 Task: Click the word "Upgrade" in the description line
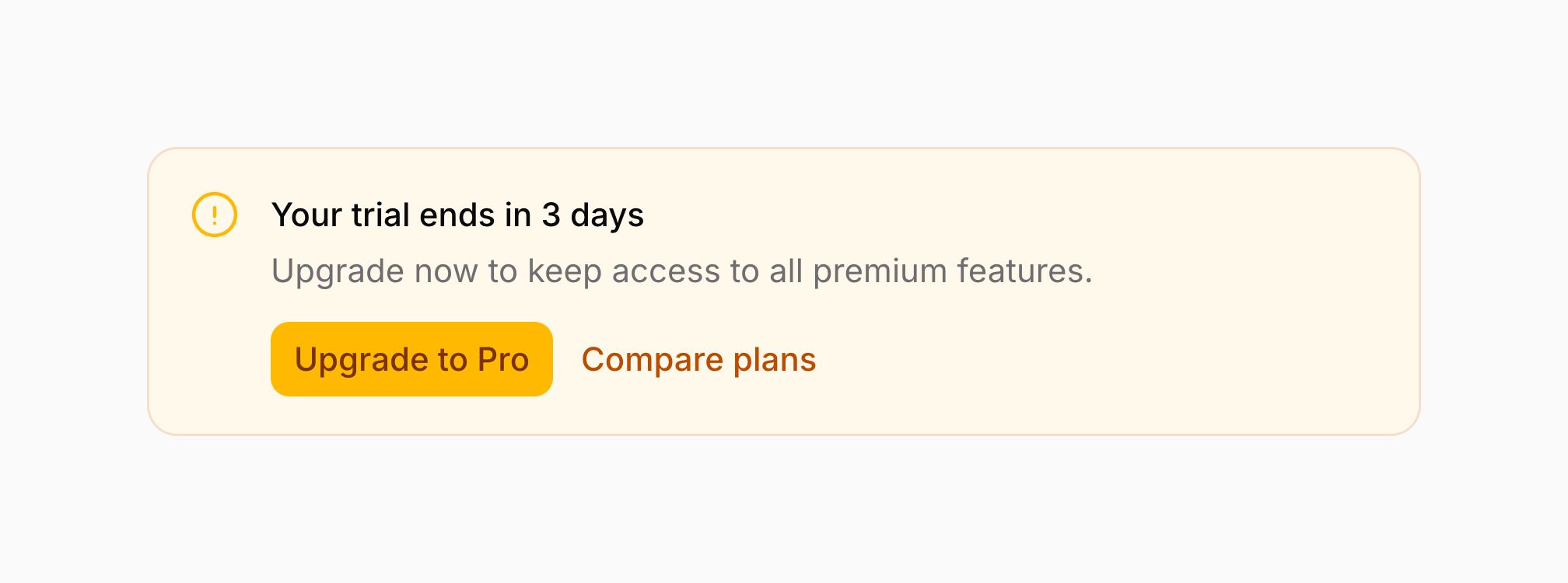(338, 271)
